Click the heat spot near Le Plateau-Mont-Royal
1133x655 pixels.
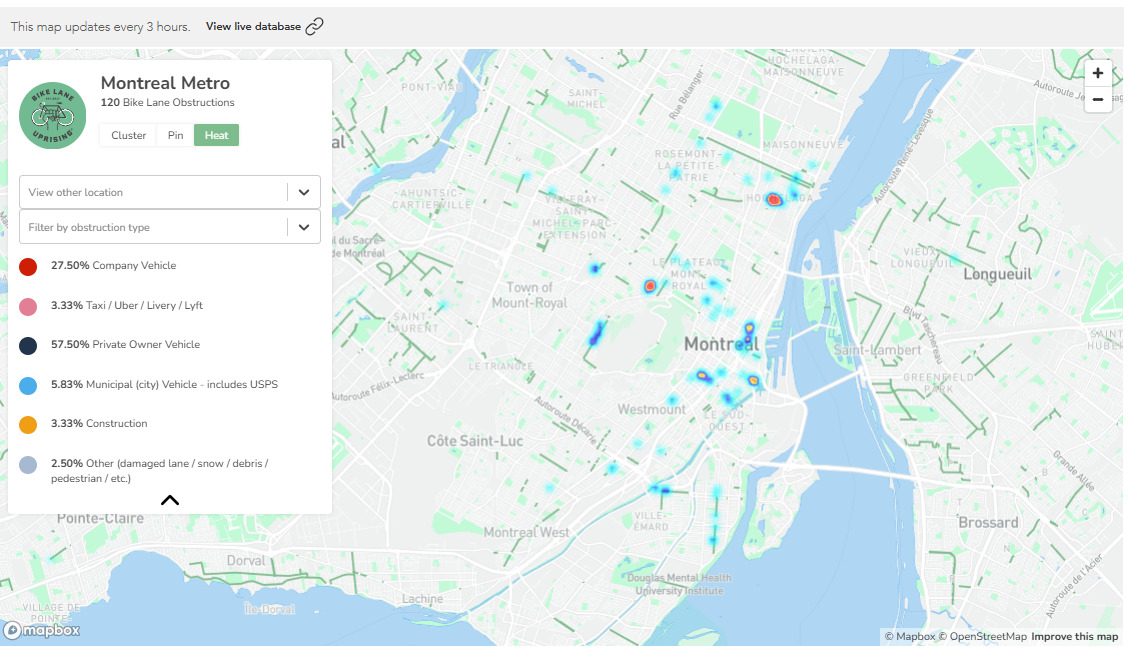(x=650, y=286)
